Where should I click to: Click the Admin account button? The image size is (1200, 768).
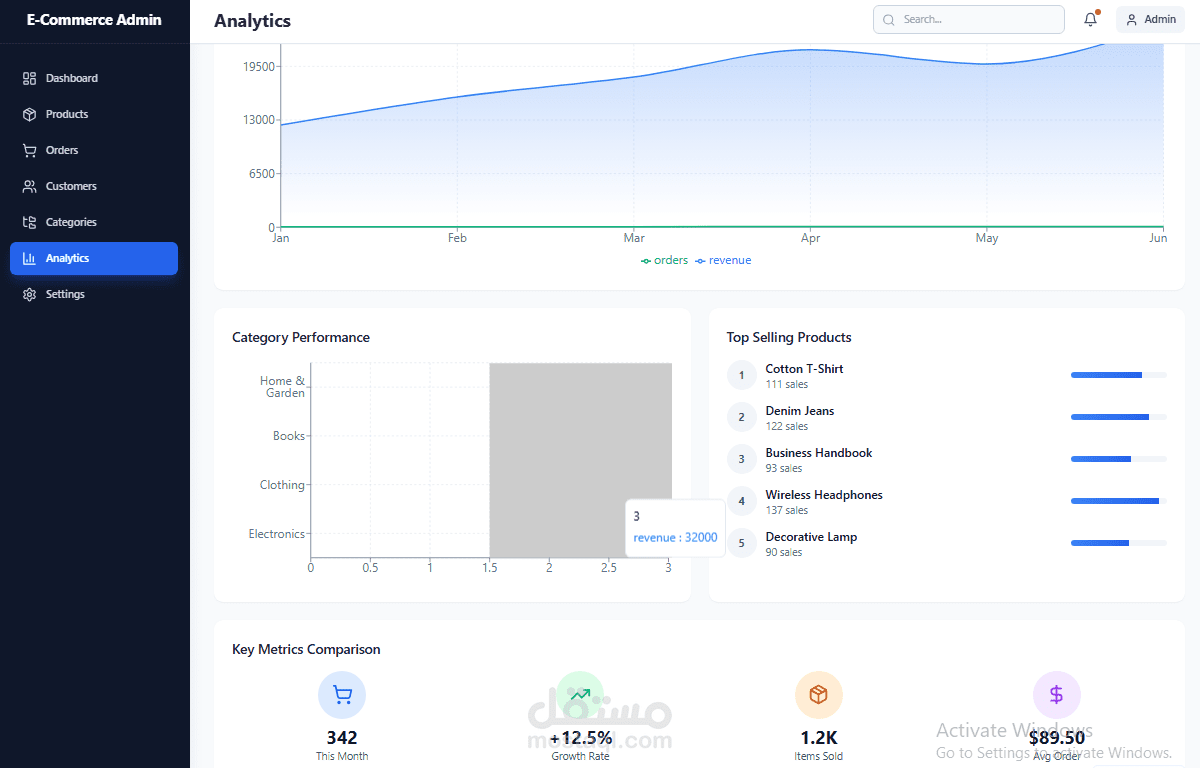coord(1150,20)
